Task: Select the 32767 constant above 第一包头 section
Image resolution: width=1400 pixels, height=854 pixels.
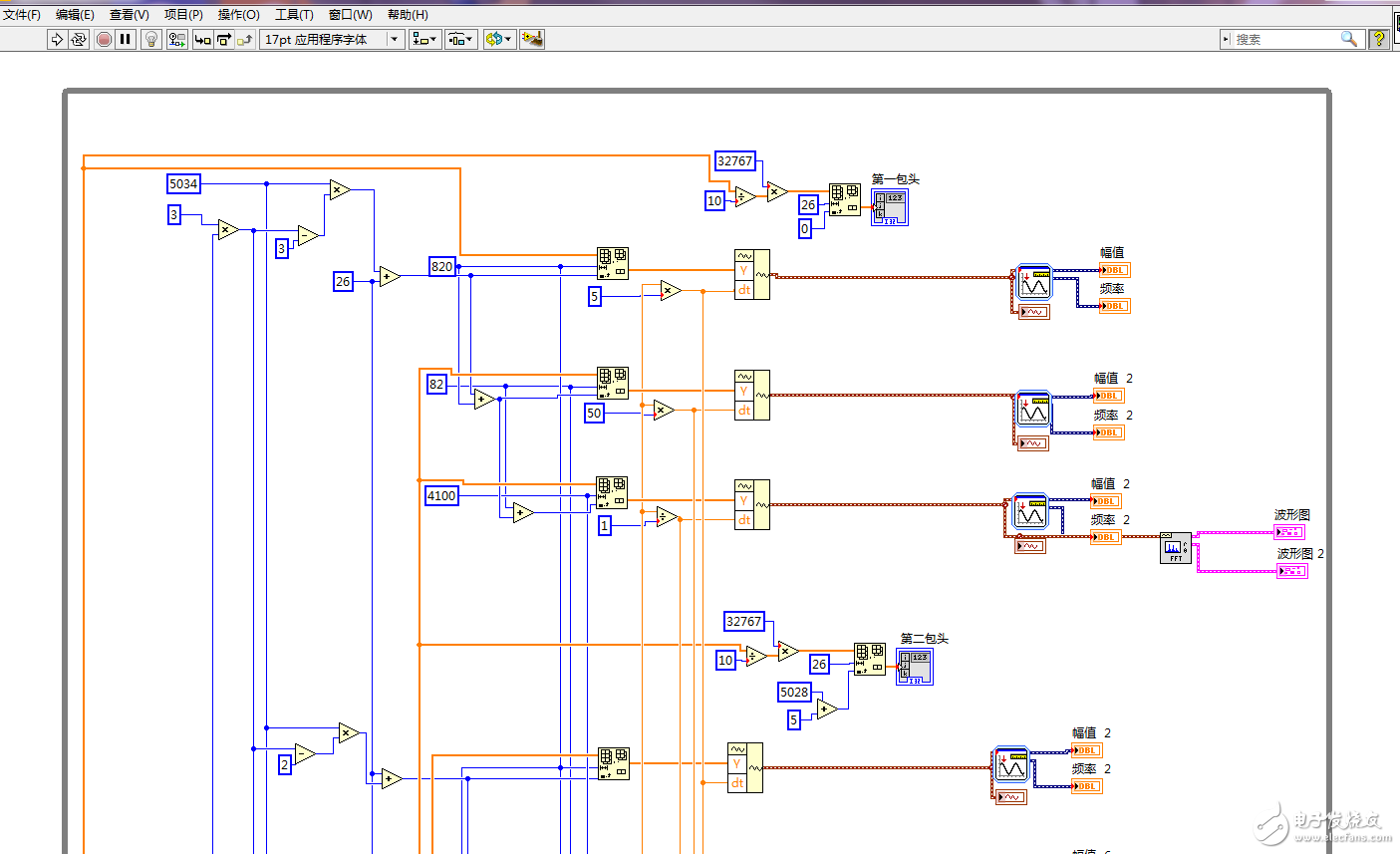Action: (735, 160)
